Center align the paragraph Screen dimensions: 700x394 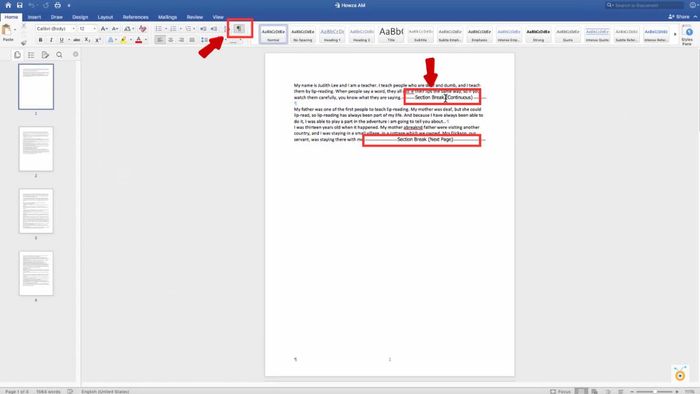coord(171,40)
